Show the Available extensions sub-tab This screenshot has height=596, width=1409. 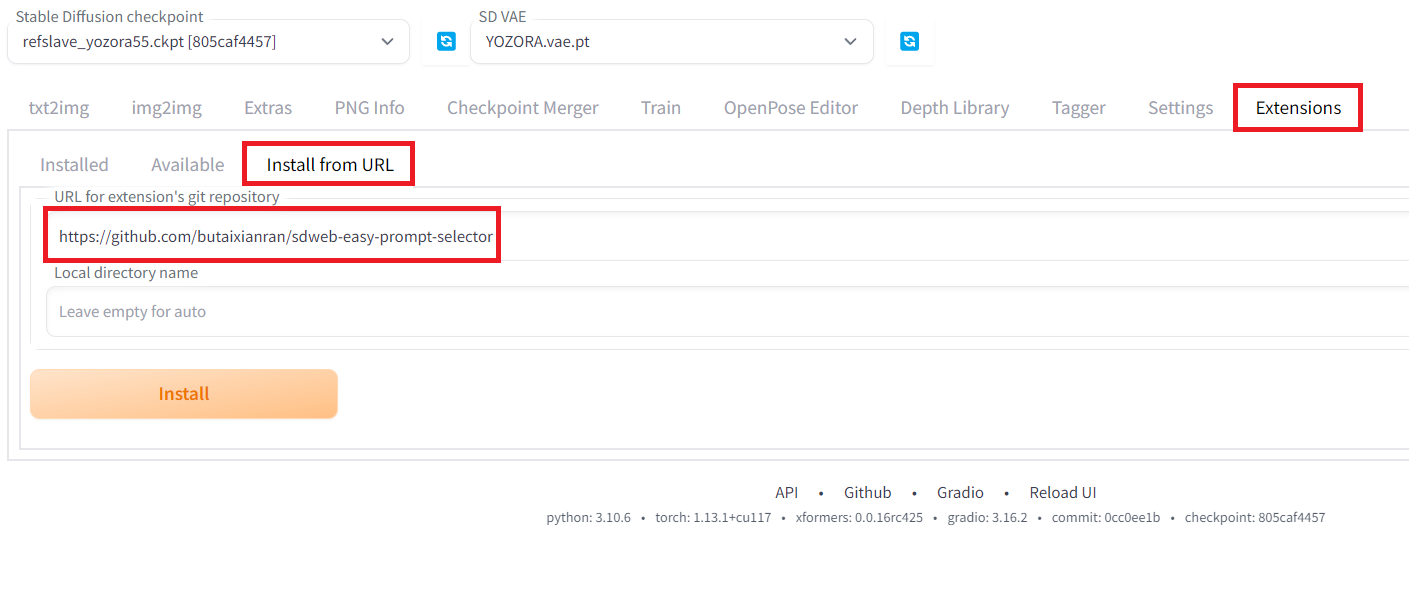tap(187, 164)
